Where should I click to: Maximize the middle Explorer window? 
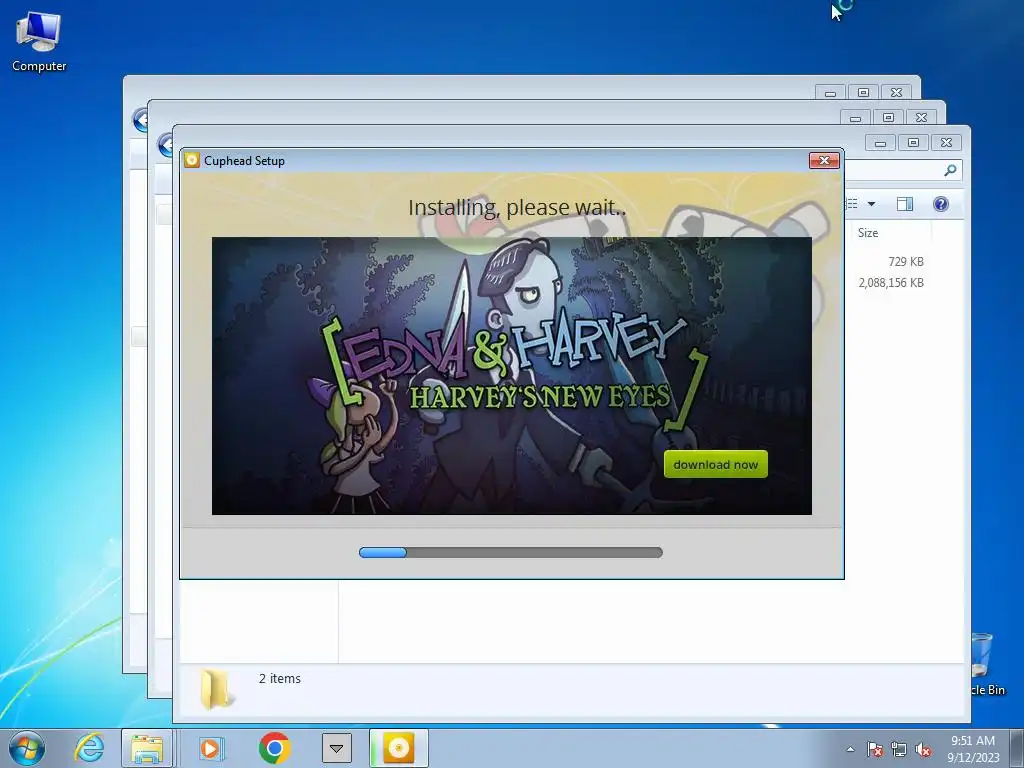pos(888,118)
